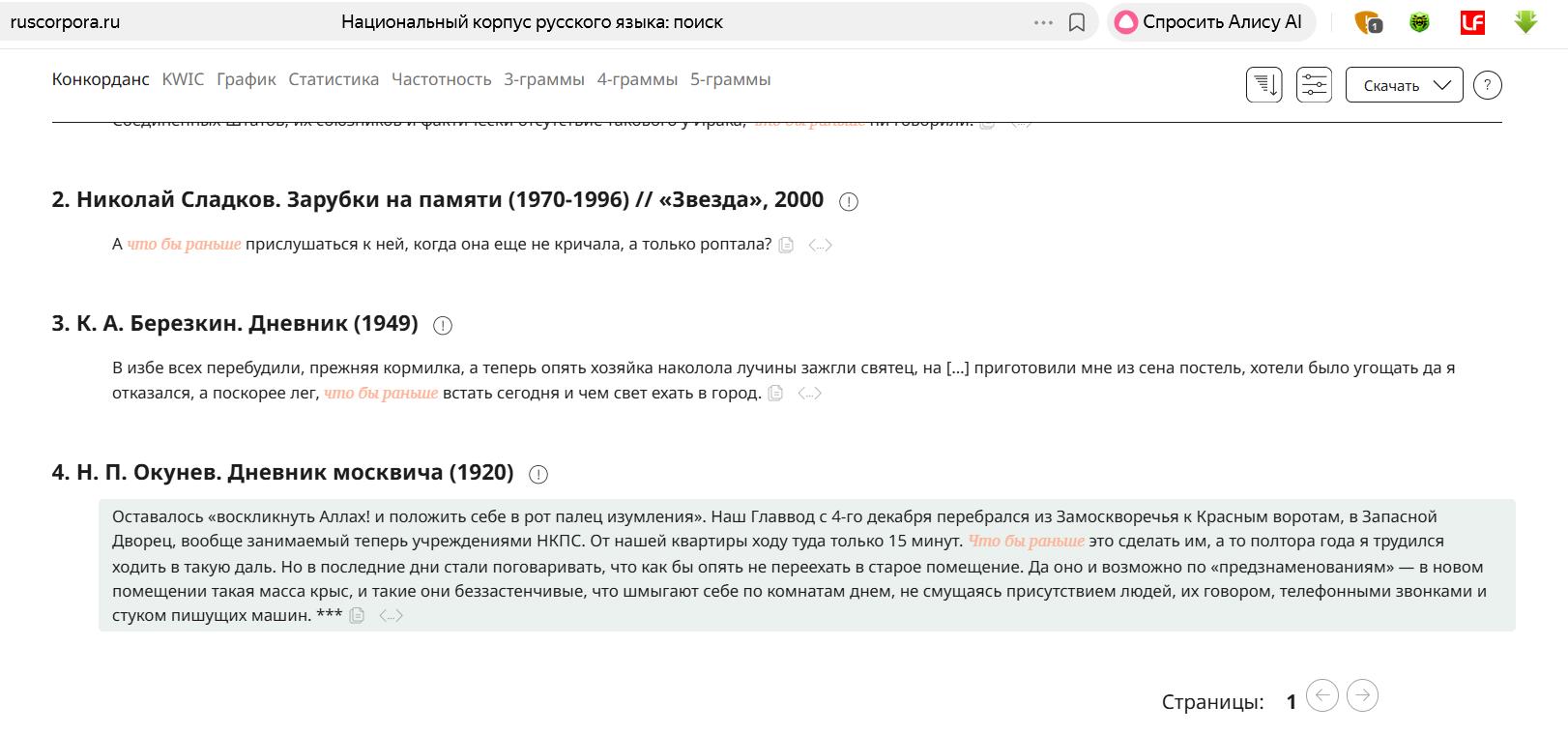Bookmark this page in browser
The height and width of the screenshot is (735, 1568).
click(1076, 22)
